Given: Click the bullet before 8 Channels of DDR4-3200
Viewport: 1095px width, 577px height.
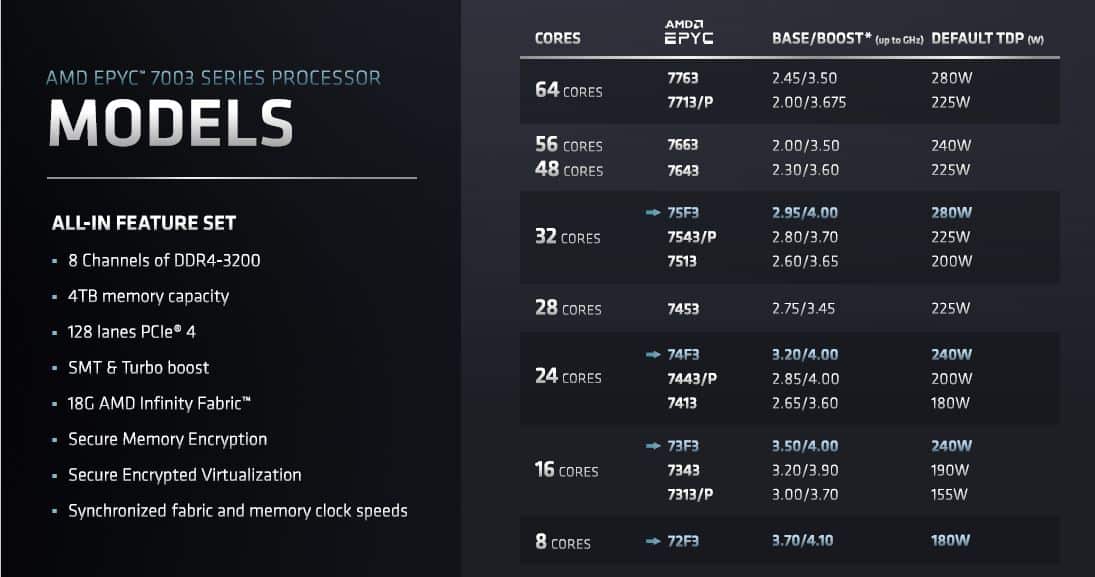Looking at the screenshot, I should [54, 261].
